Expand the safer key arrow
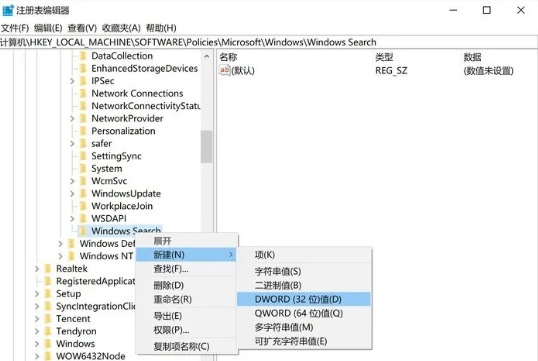Image resolution: width=538 pixels, height=361 pixels. (72, 143)
